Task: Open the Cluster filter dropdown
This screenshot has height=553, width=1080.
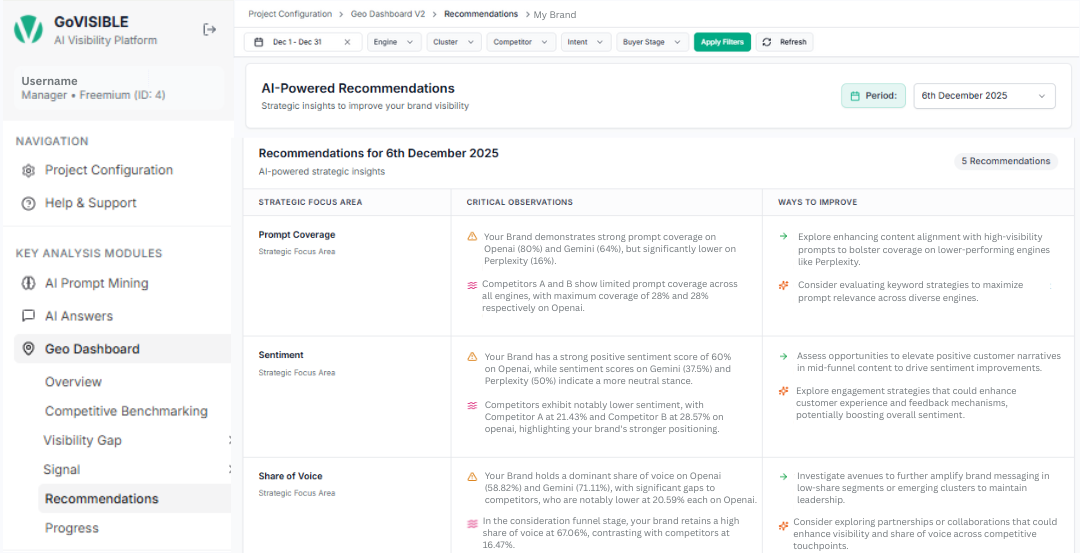Action: (x=454, y=42)
